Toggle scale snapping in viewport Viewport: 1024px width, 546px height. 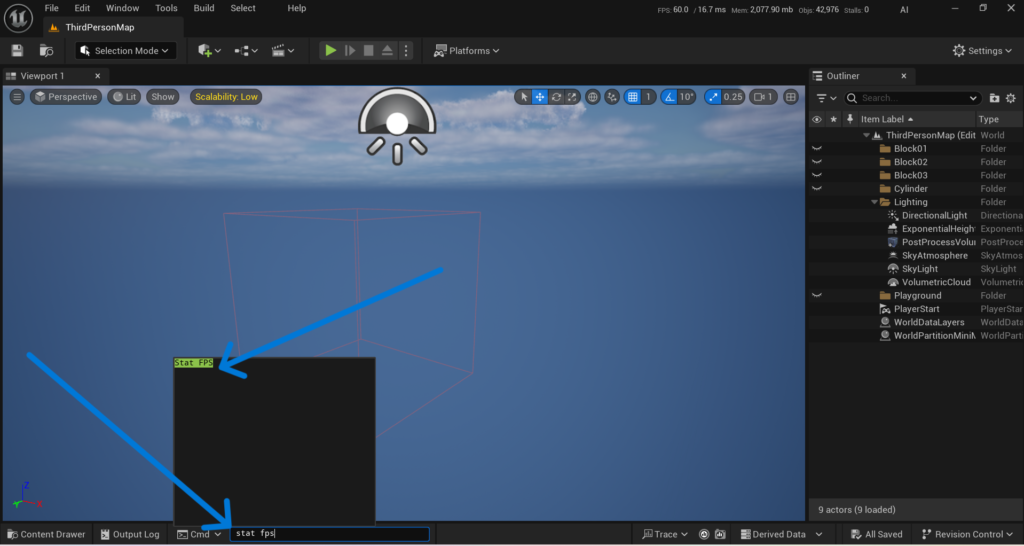[x=712, y=97]
